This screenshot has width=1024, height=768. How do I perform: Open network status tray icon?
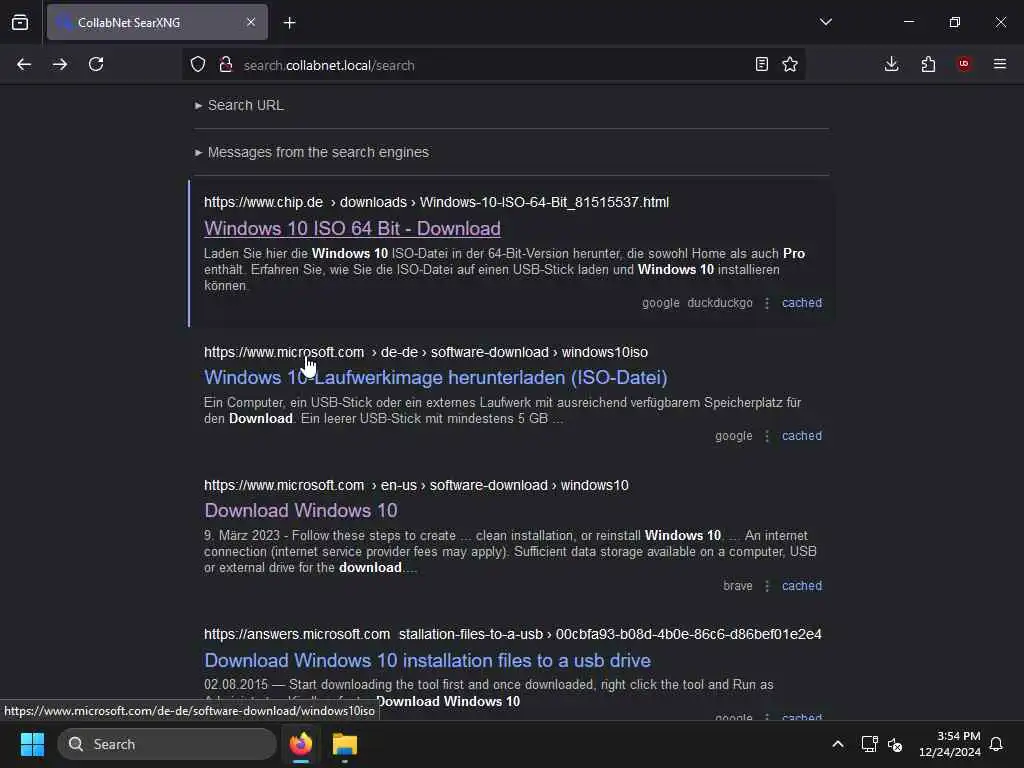(x=869, y=744)
